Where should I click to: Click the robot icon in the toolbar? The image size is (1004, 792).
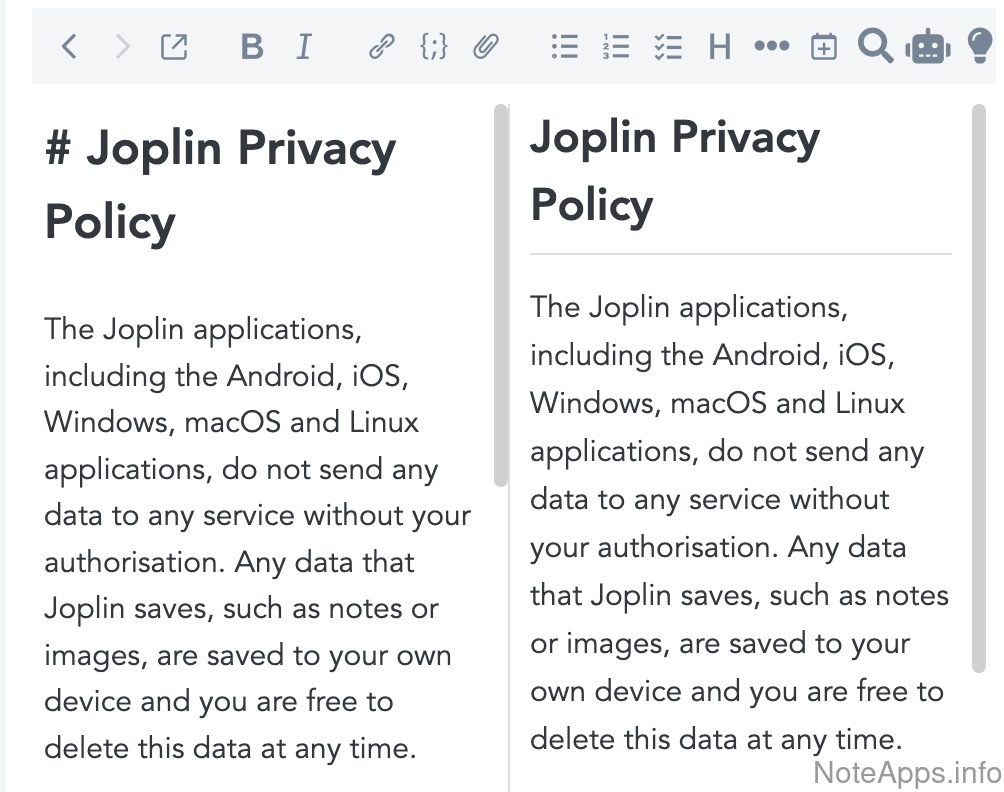tap(927, 46)
